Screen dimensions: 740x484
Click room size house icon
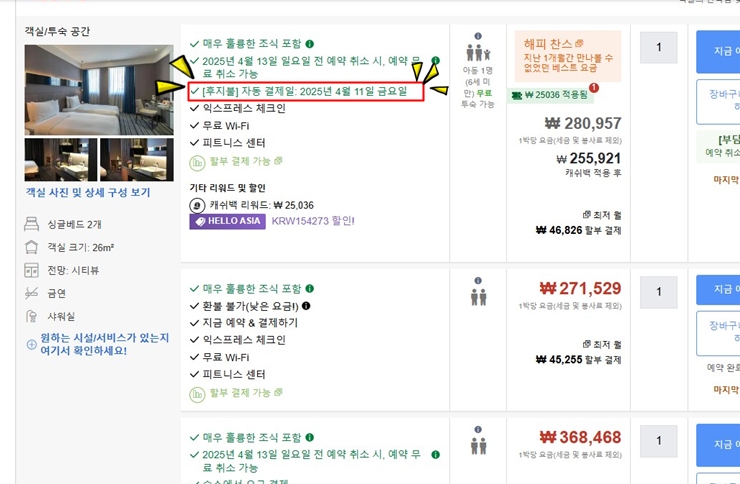click(x=31, y=247)
